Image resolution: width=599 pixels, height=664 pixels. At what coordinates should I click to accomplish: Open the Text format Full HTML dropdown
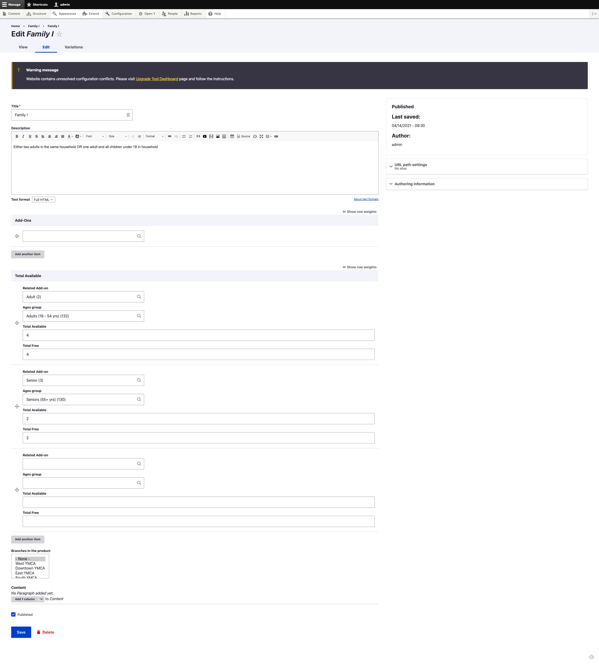tap(44, 200)
